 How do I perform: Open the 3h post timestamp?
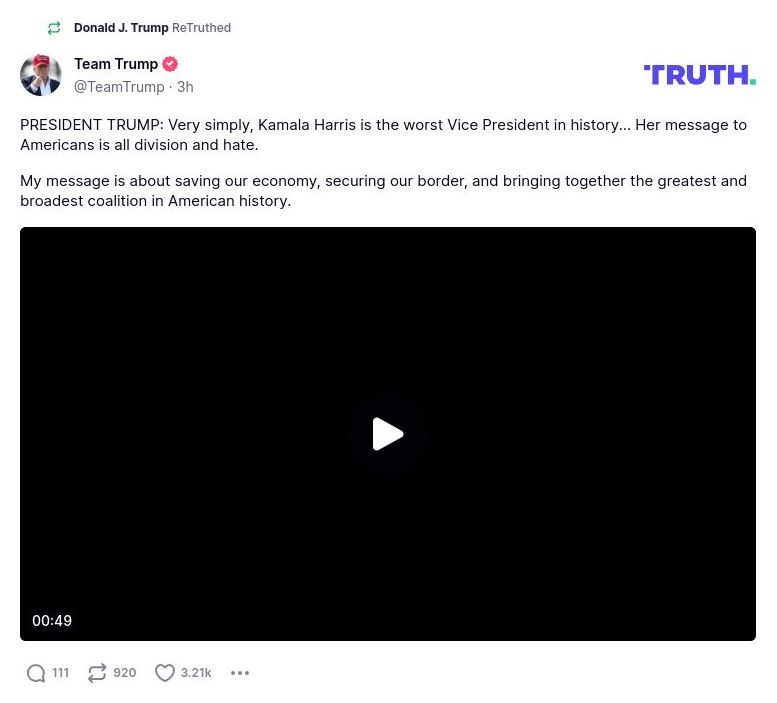coord(185,87)
